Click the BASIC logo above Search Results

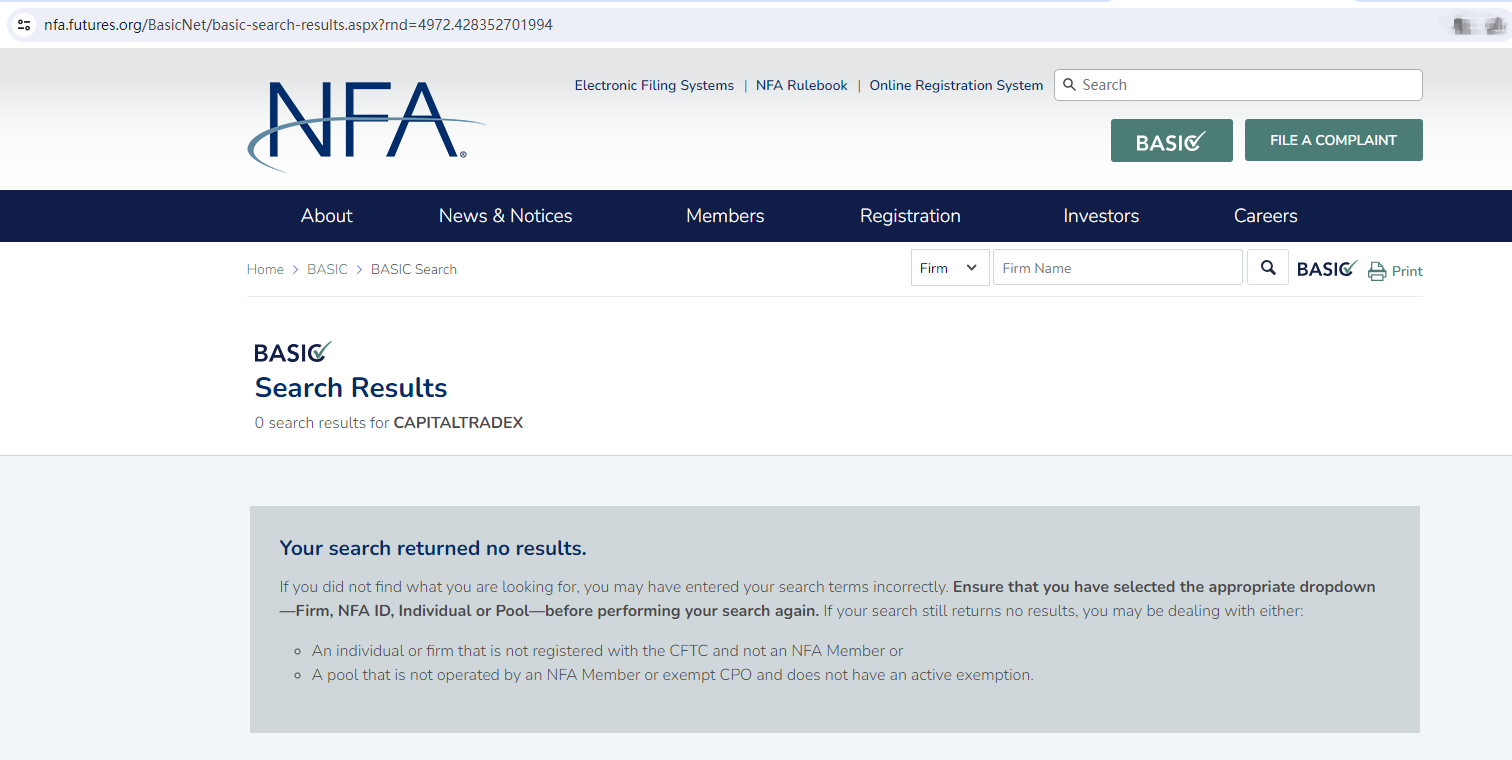point(293,352)
